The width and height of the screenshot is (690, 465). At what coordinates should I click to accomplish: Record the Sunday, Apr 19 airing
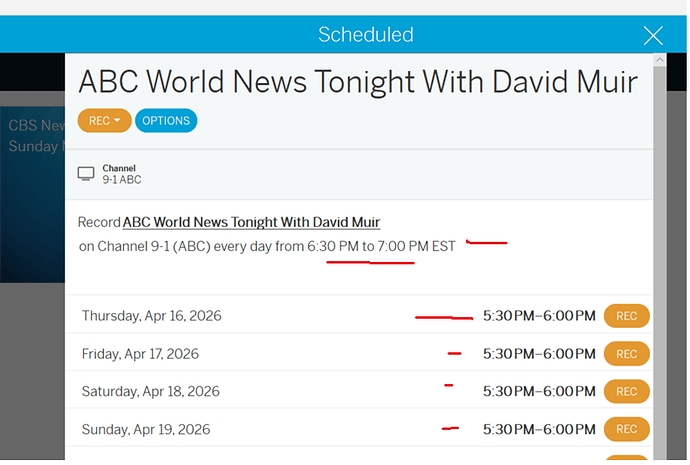[x=626, y=429]
